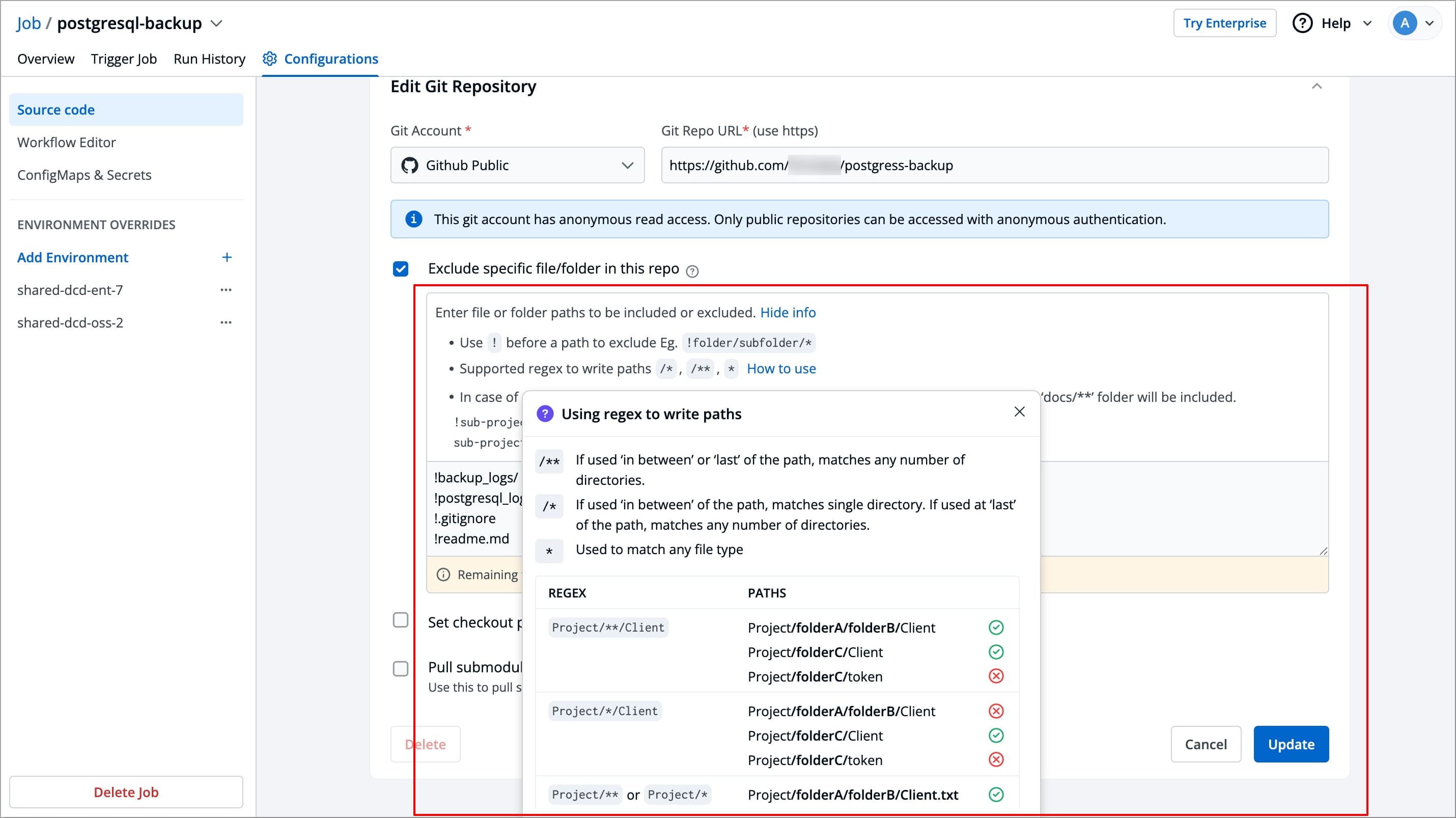Click help icon next to Exclude specific file/folder
Viewport: 1456px width, 818px height.
[692, 271]
